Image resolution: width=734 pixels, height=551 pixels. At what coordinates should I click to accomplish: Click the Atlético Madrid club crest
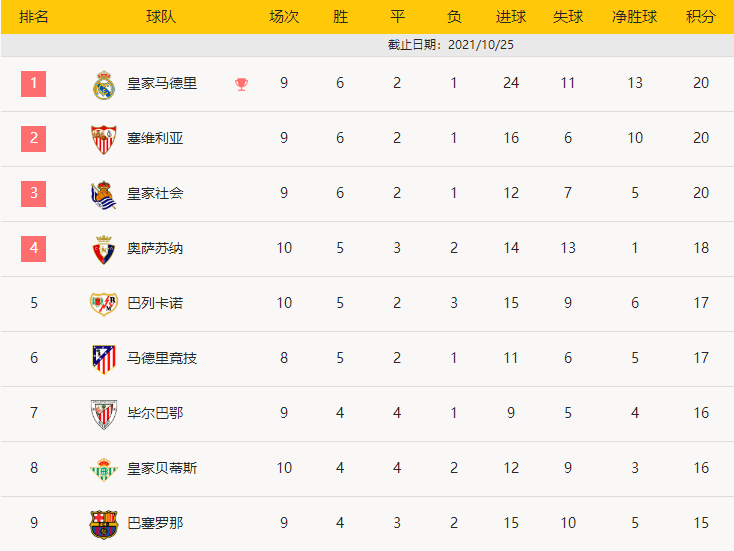click(104, 358)
